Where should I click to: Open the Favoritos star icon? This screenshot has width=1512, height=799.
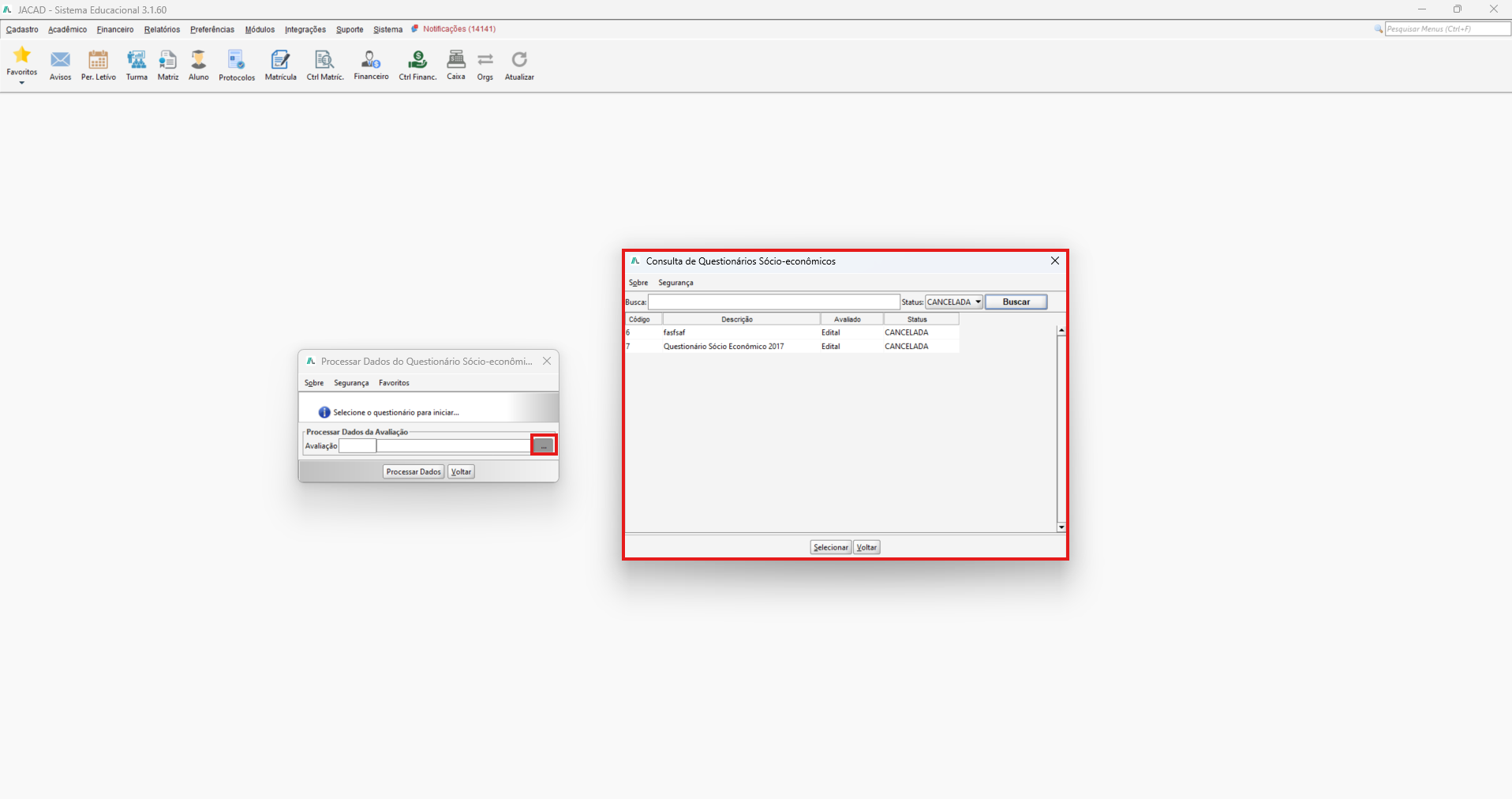[x=22, y=55]
